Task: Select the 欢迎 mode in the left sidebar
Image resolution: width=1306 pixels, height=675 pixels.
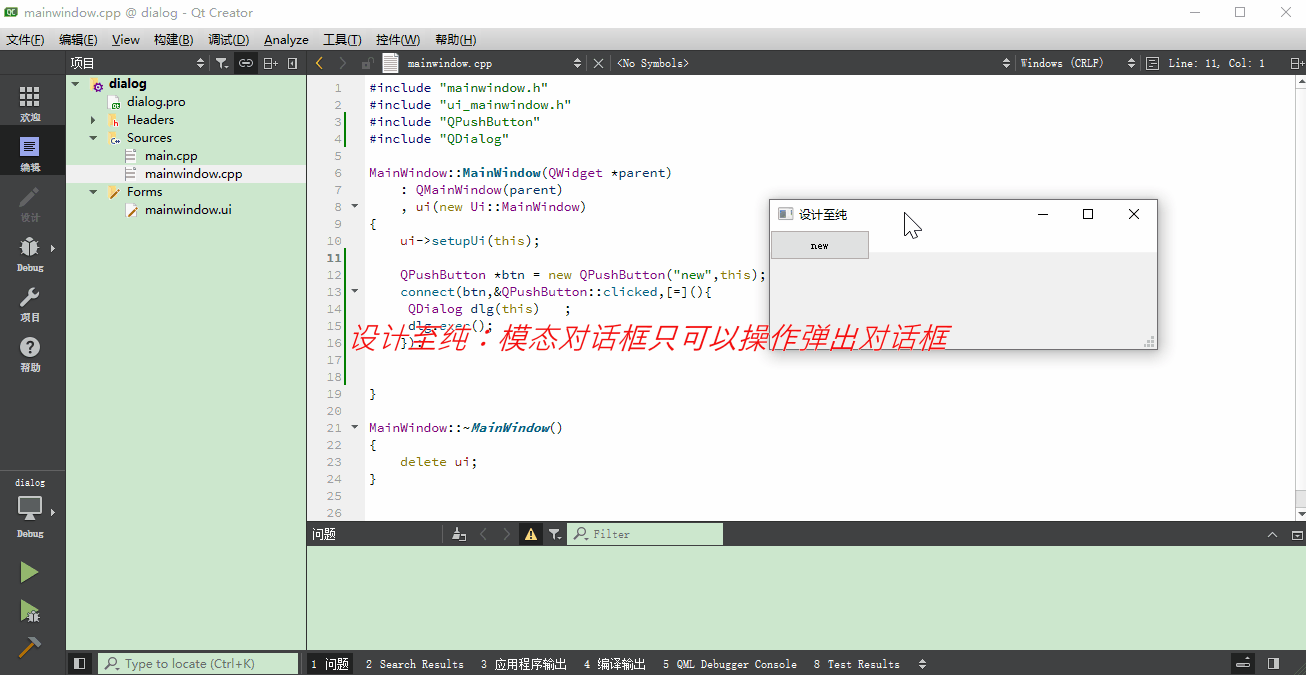Action: [30, 100]
